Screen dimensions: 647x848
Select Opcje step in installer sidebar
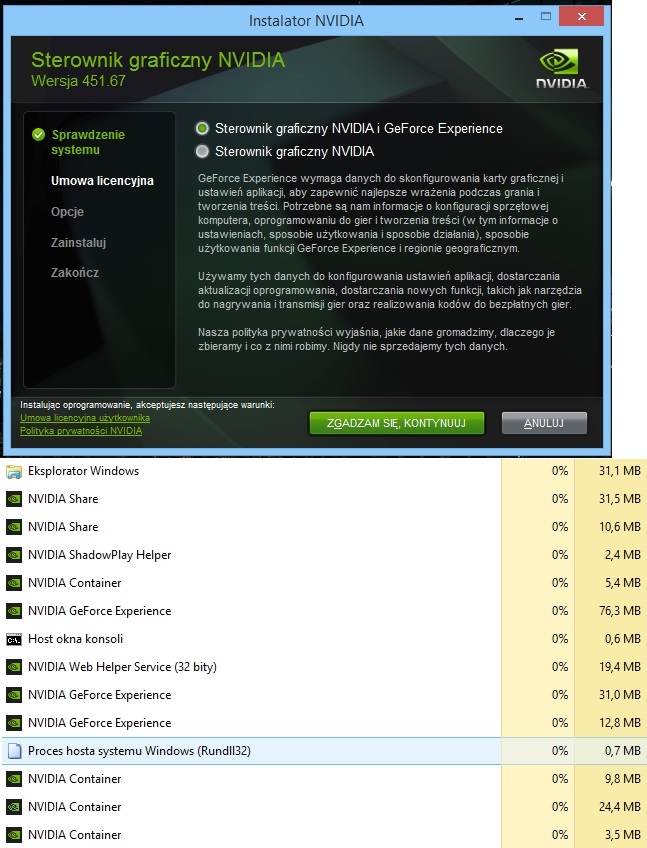pyautogui.click(x=67, y=212)
